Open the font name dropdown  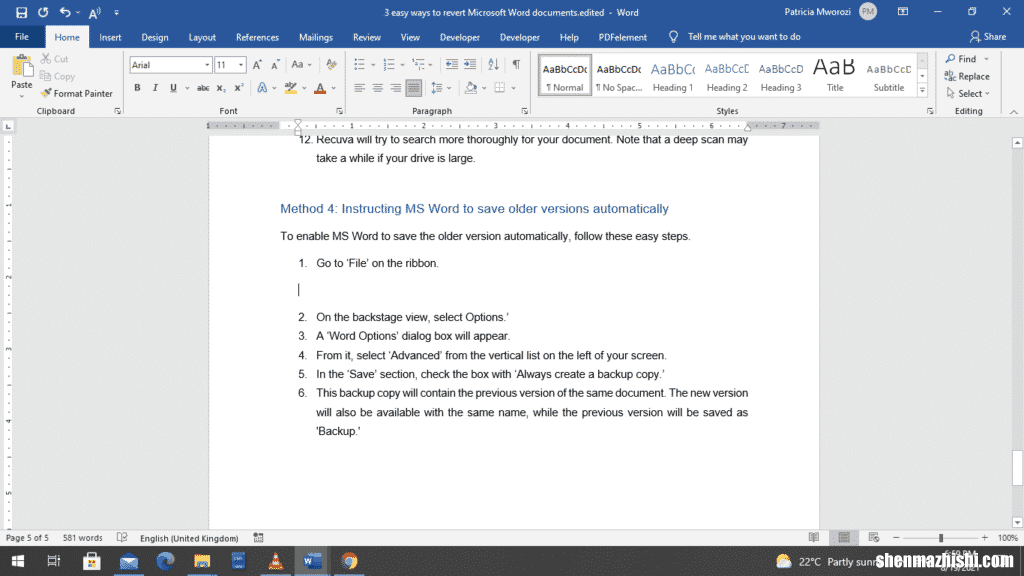click(207, 65)
